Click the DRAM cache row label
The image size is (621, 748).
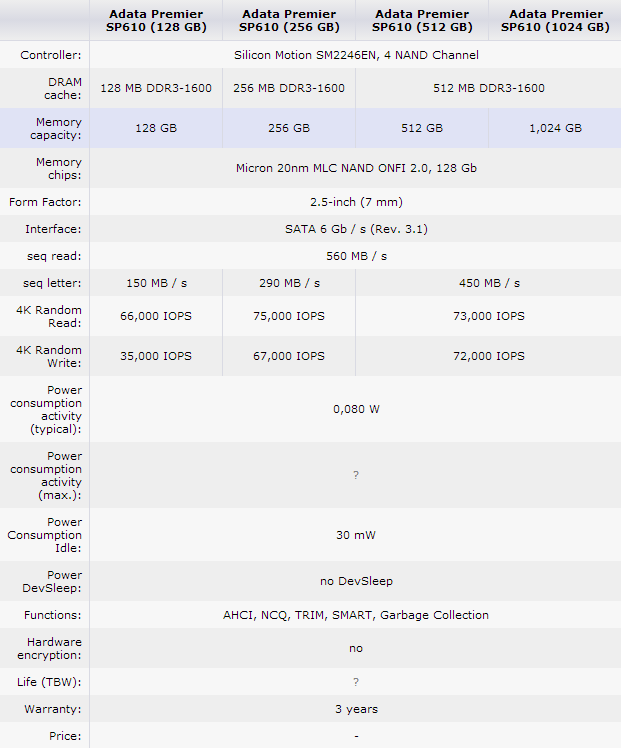62,88
